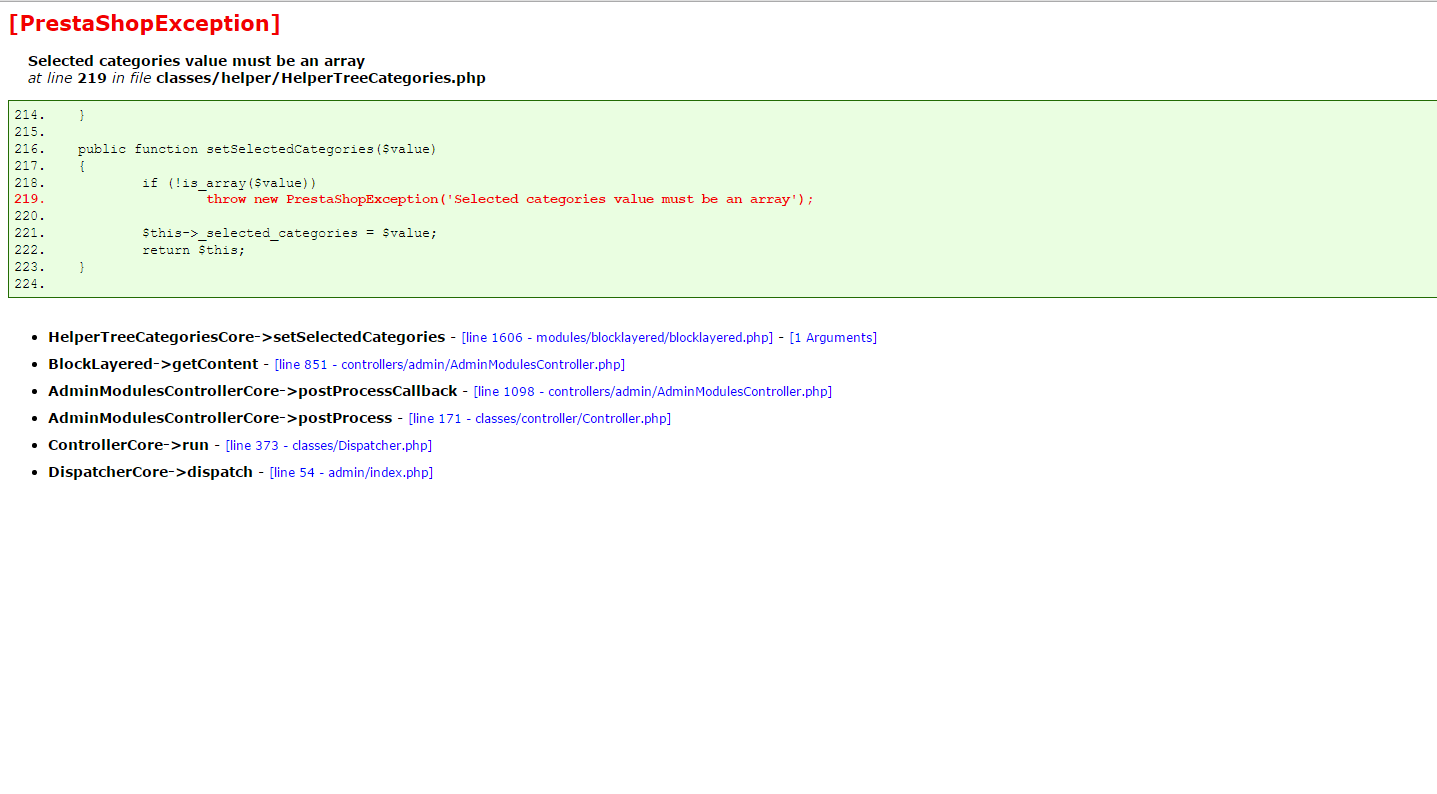Open the line 373 Dispatcher.php link

click(x=329, y=446)
